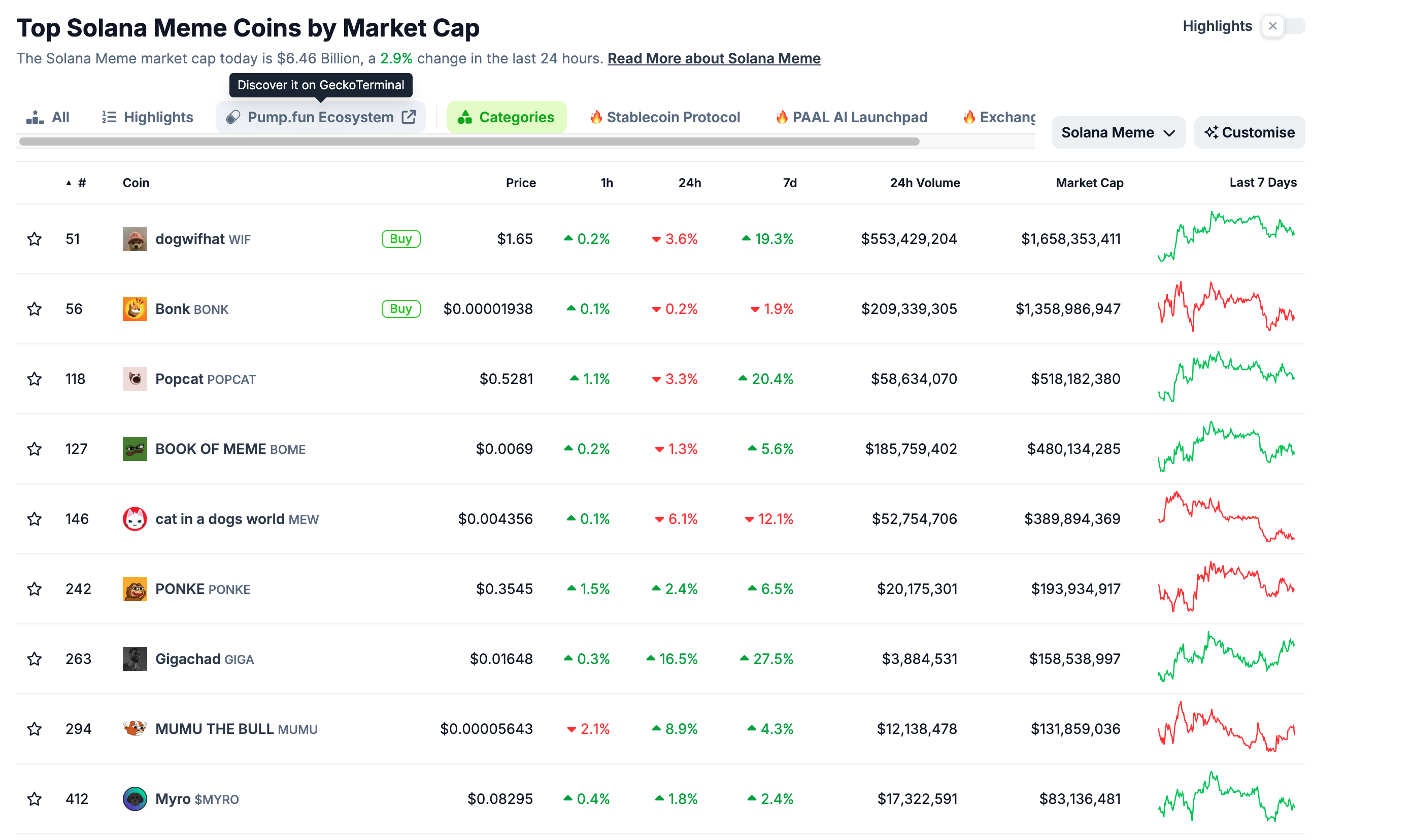Image resolution: width=1413 pixels, height=840 pixels.
Task: Switch to the Highlights tab
Action: pos(147,117)
